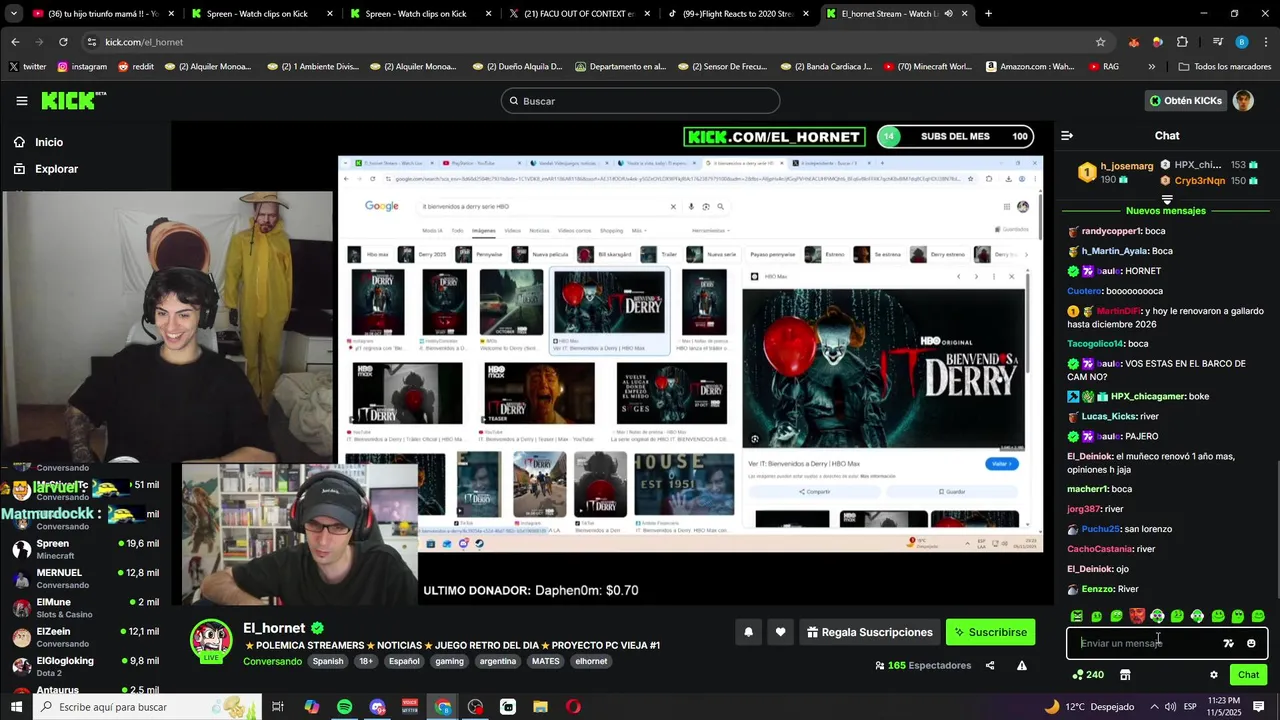Open ElZeein channel in sidebar

point(85,637)
